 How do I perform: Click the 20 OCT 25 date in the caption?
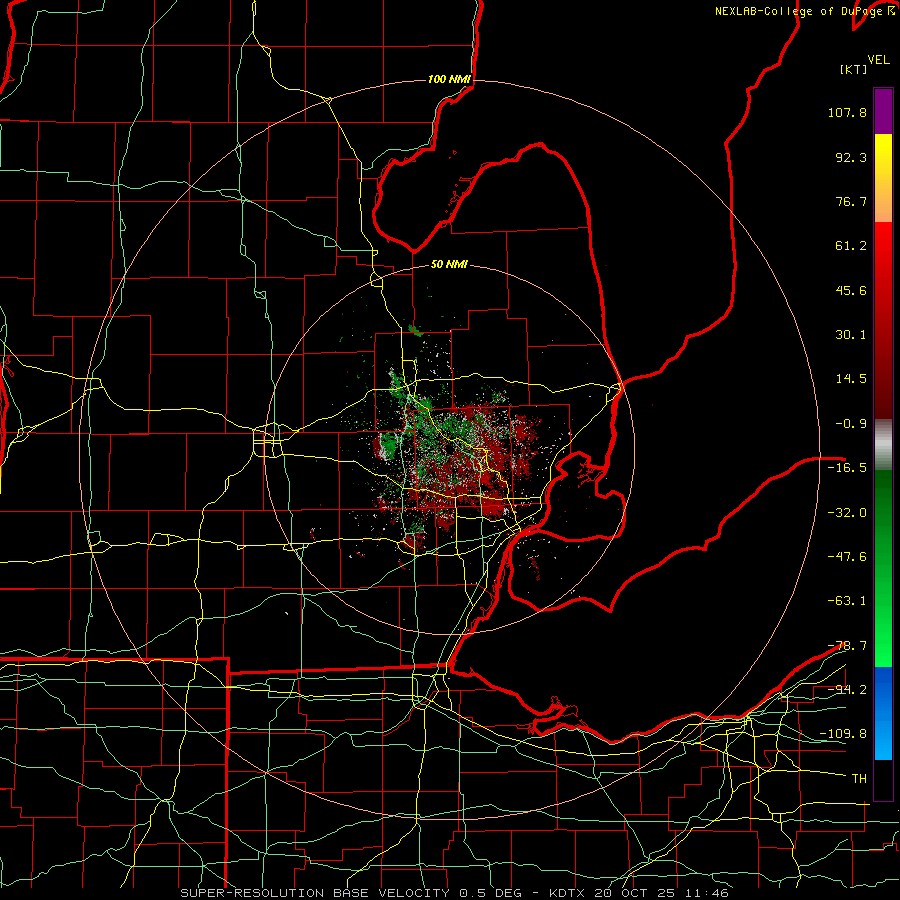coord(634,893)
